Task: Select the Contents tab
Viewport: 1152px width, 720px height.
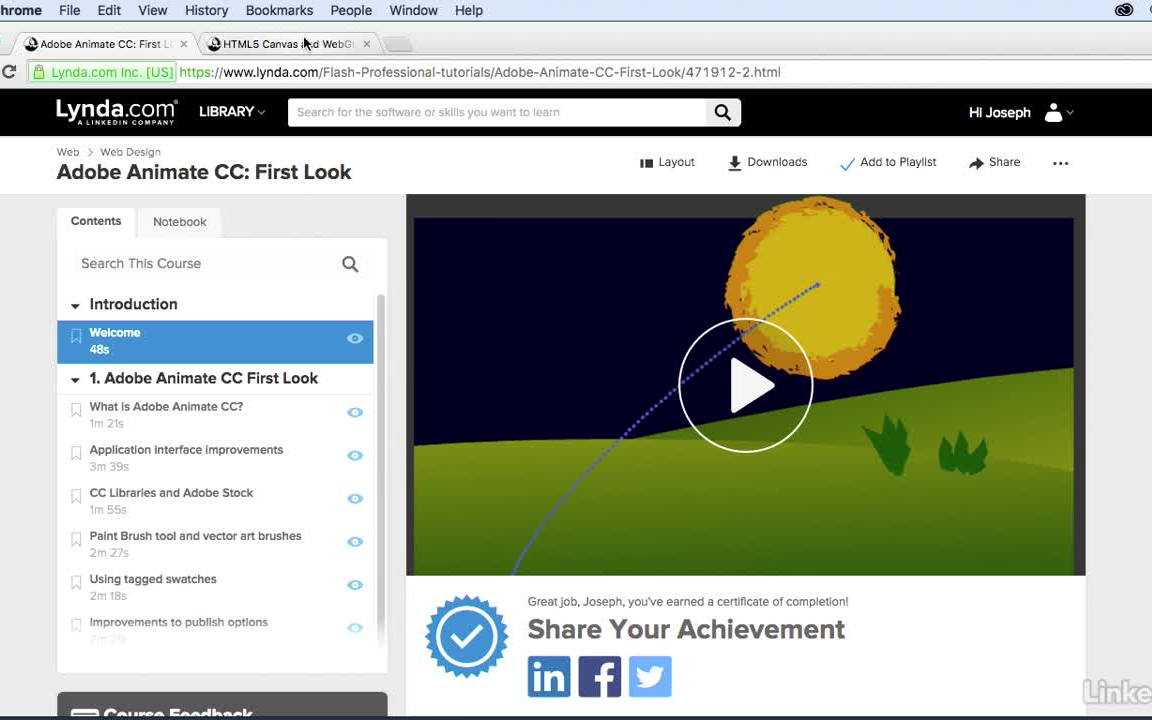Action: coord(96,221)
